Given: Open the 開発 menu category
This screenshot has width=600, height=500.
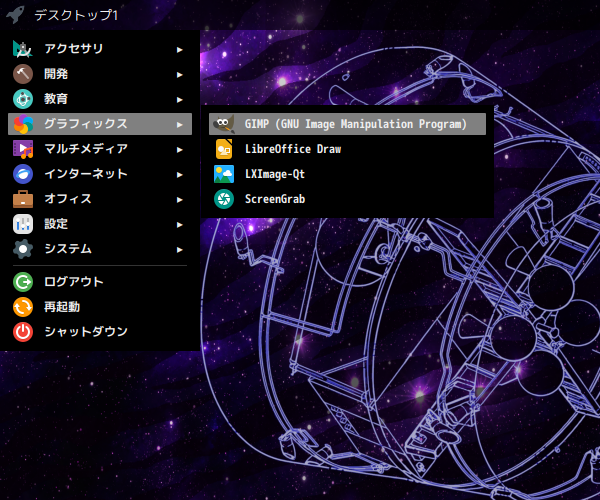Looking at the screenshot, I should point(100,74).
